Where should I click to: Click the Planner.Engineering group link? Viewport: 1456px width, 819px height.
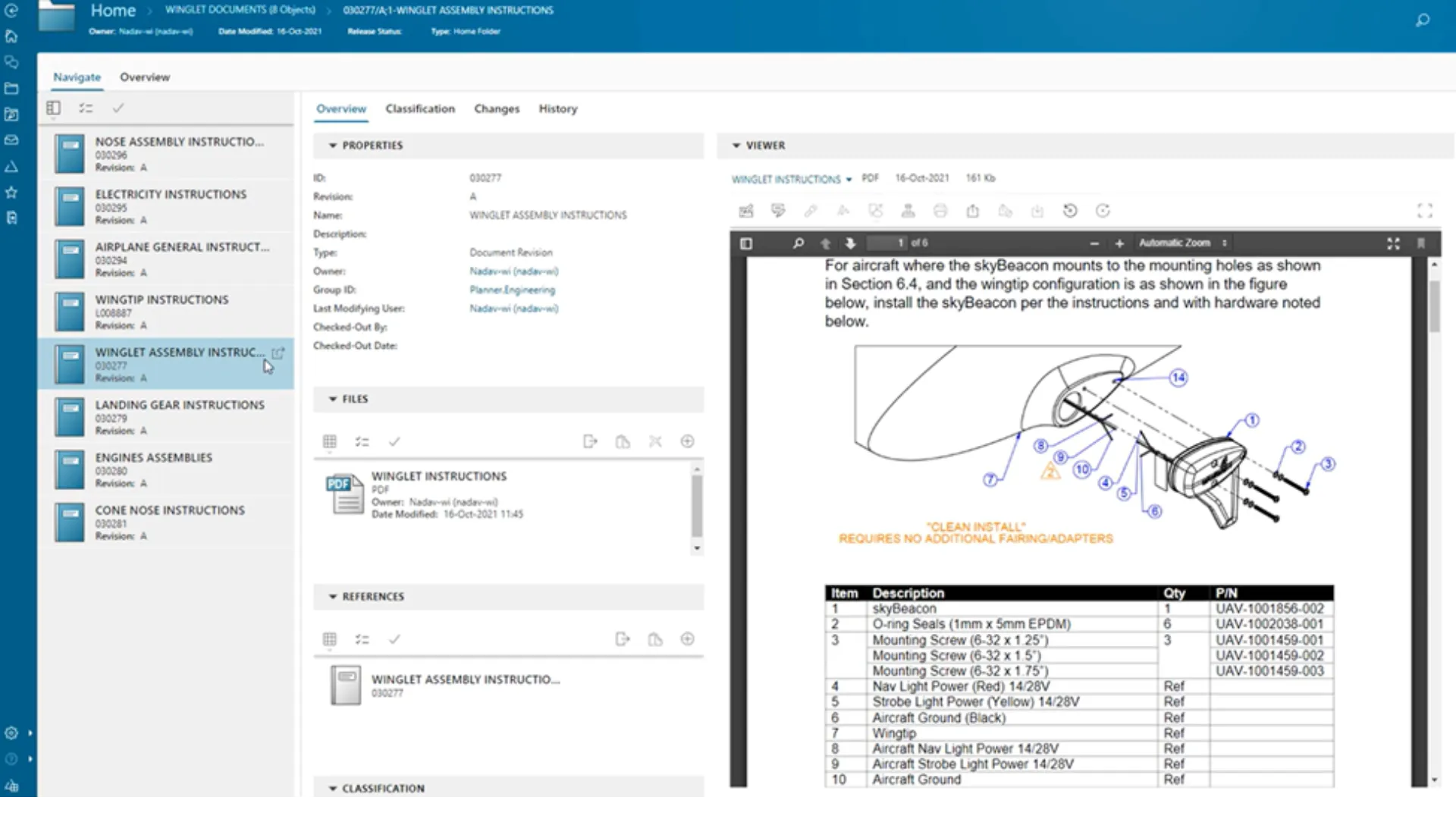click(x=512, y=290)
